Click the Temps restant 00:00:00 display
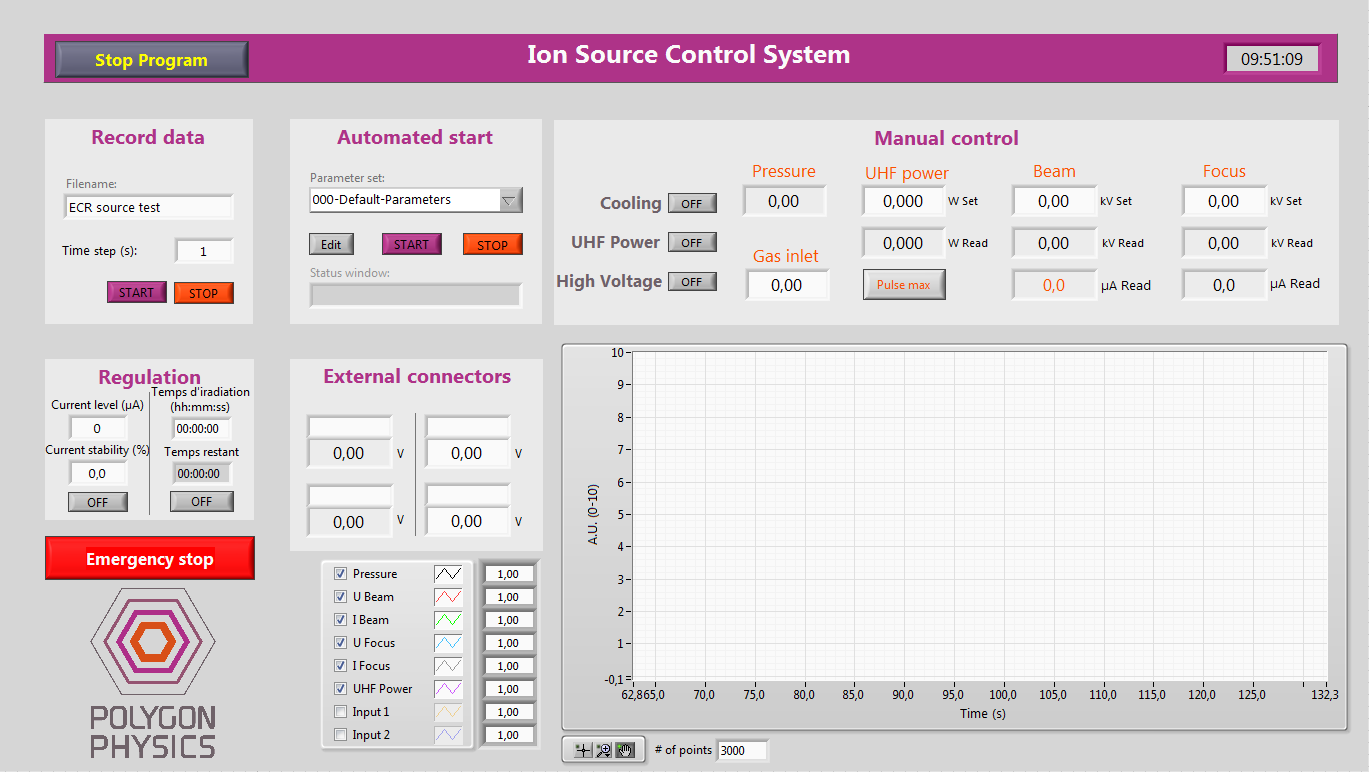Screen dimensions: 1369x772 click(x=201, y=474)
